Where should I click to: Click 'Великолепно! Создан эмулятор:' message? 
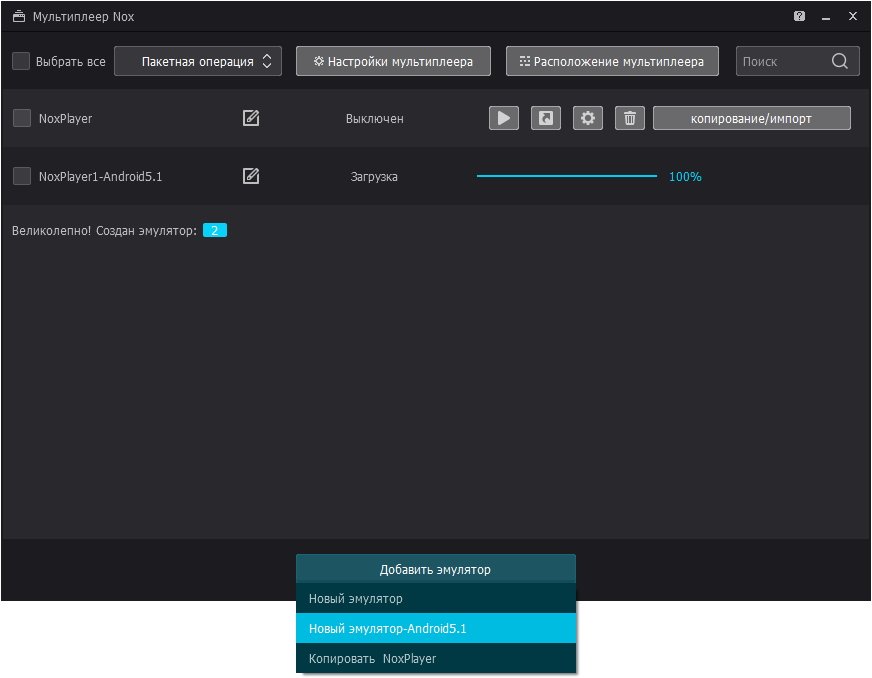(105, 231)
